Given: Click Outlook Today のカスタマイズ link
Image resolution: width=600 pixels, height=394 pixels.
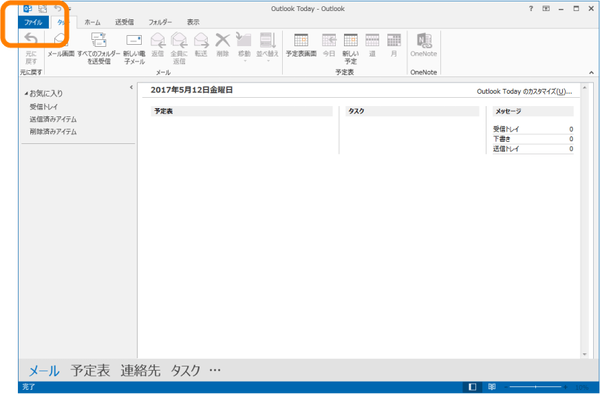Looking at the screenshot, I should pos(524,91).
